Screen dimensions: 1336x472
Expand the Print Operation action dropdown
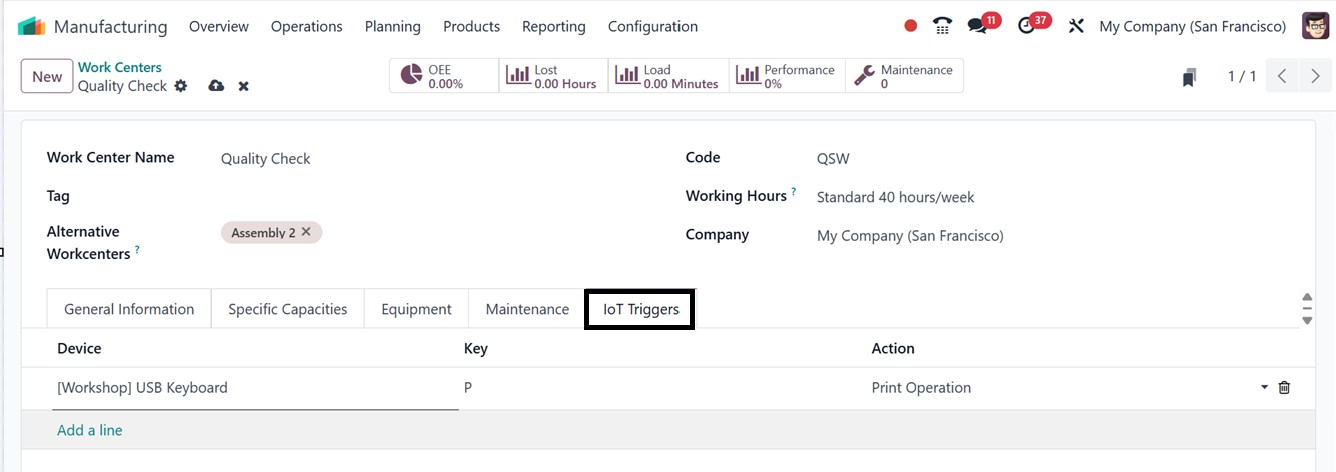1264,387
